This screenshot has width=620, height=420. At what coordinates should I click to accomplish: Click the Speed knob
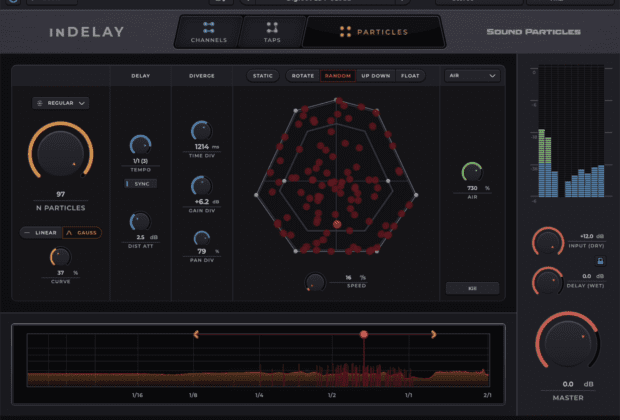[x=315, y=283]
